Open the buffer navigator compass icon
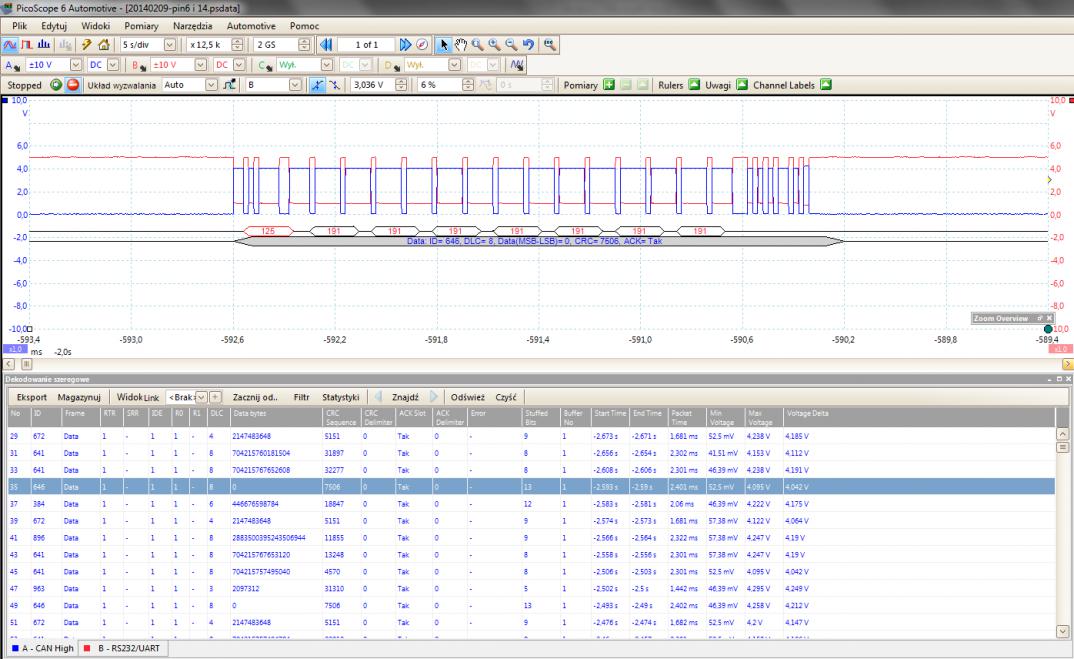 click(421, 45)
